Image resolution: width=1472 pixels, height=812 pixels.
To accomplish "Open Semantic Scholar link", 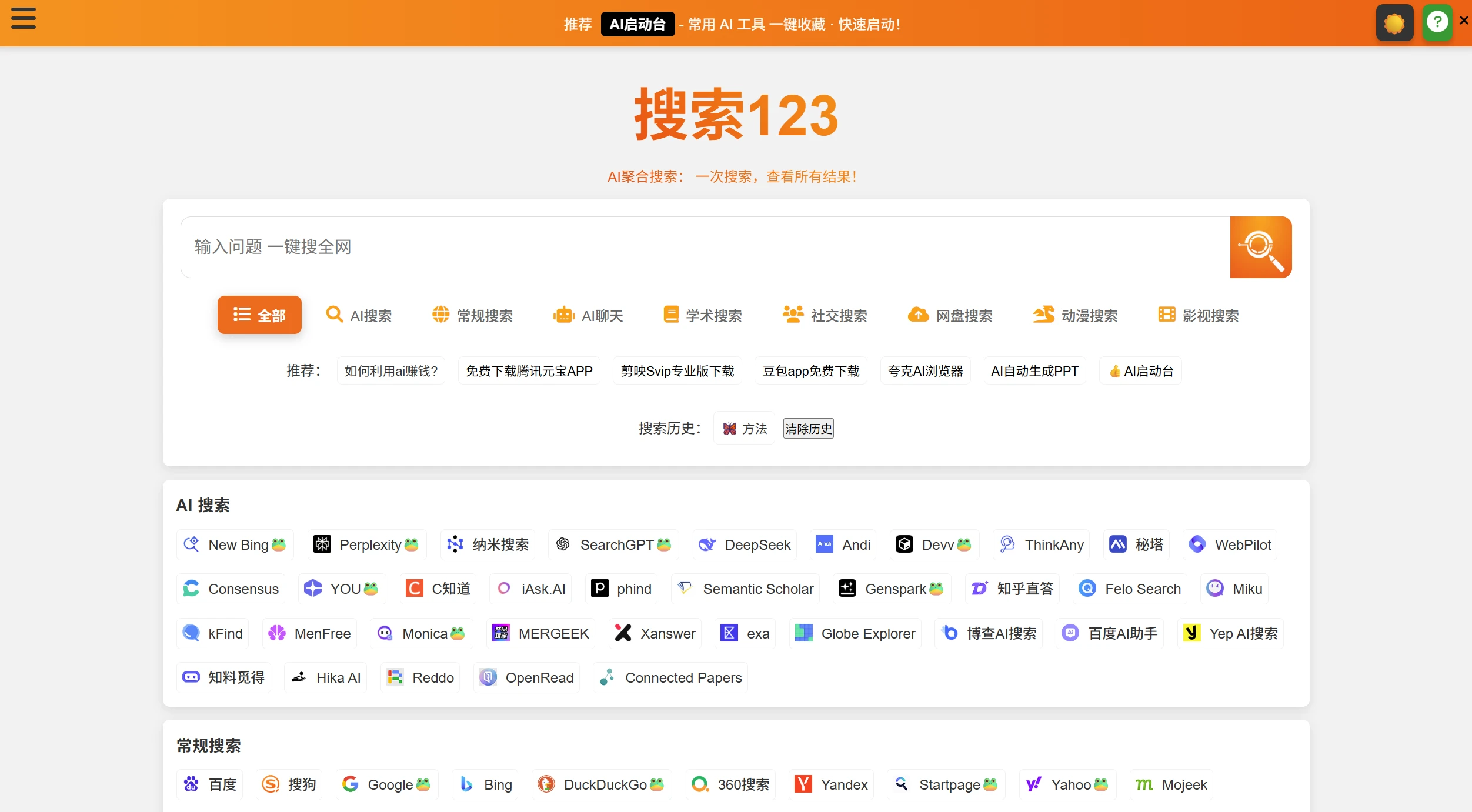I will point(745,589).
